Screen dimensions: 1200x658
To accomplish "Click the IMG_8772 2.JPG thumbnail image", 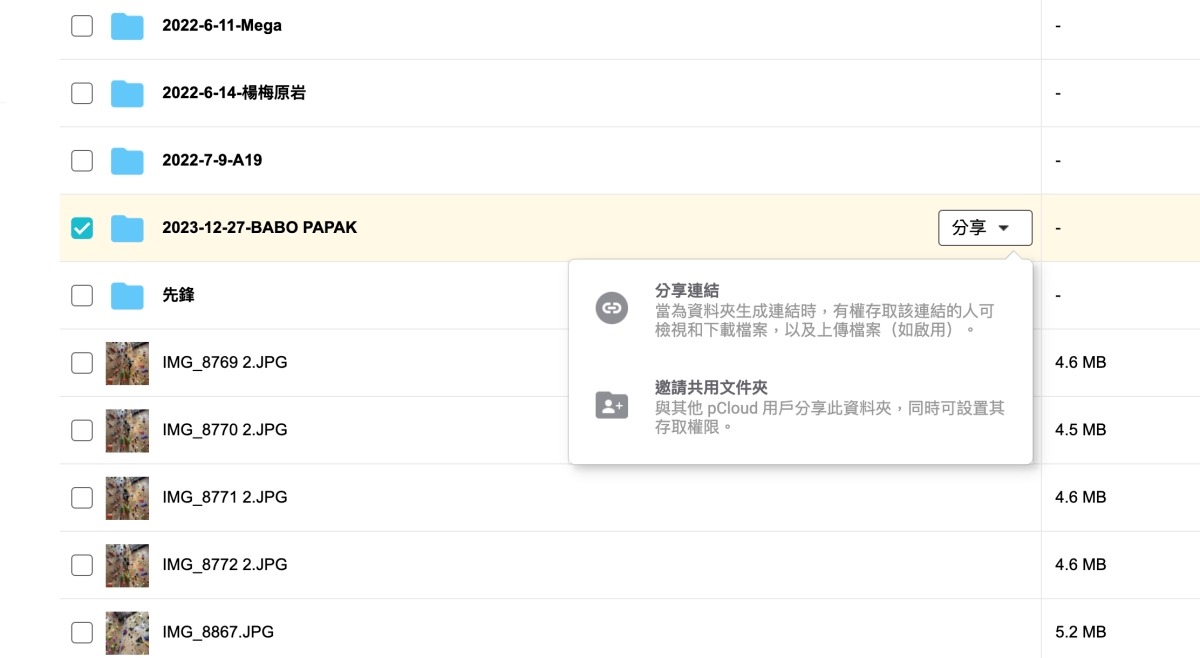I will click(127, 565).
